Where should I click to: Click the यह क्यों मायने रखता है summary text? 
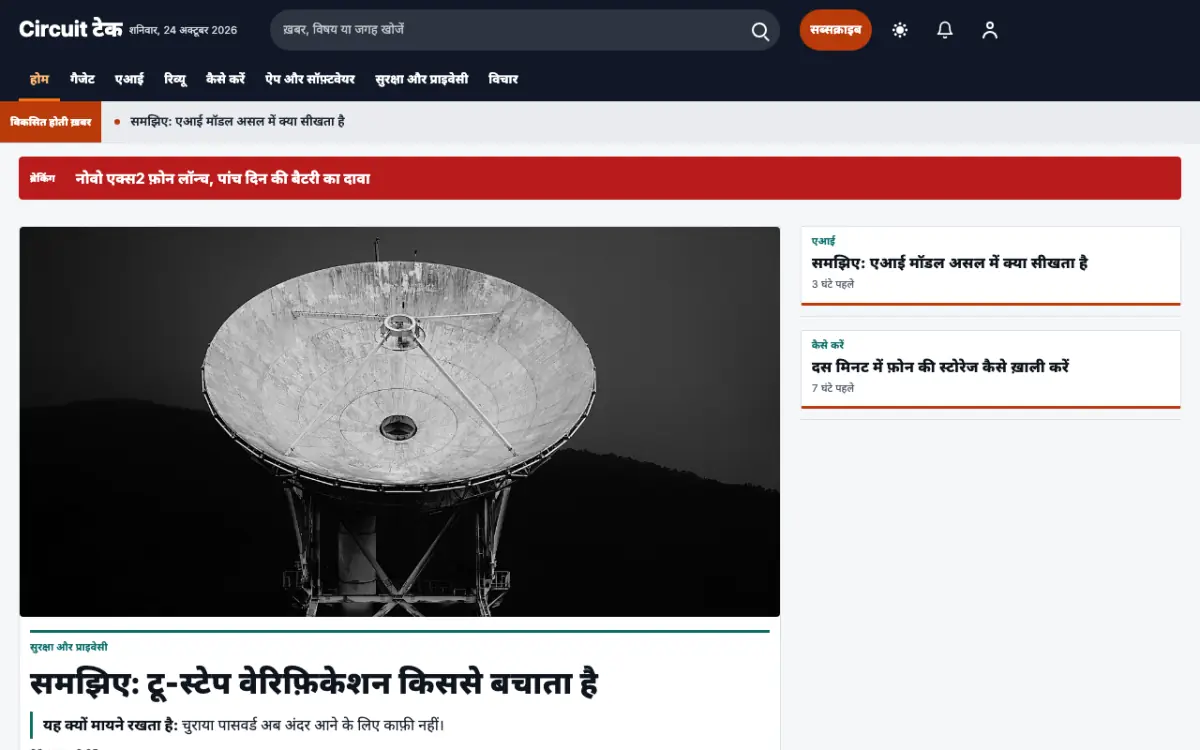244,725
